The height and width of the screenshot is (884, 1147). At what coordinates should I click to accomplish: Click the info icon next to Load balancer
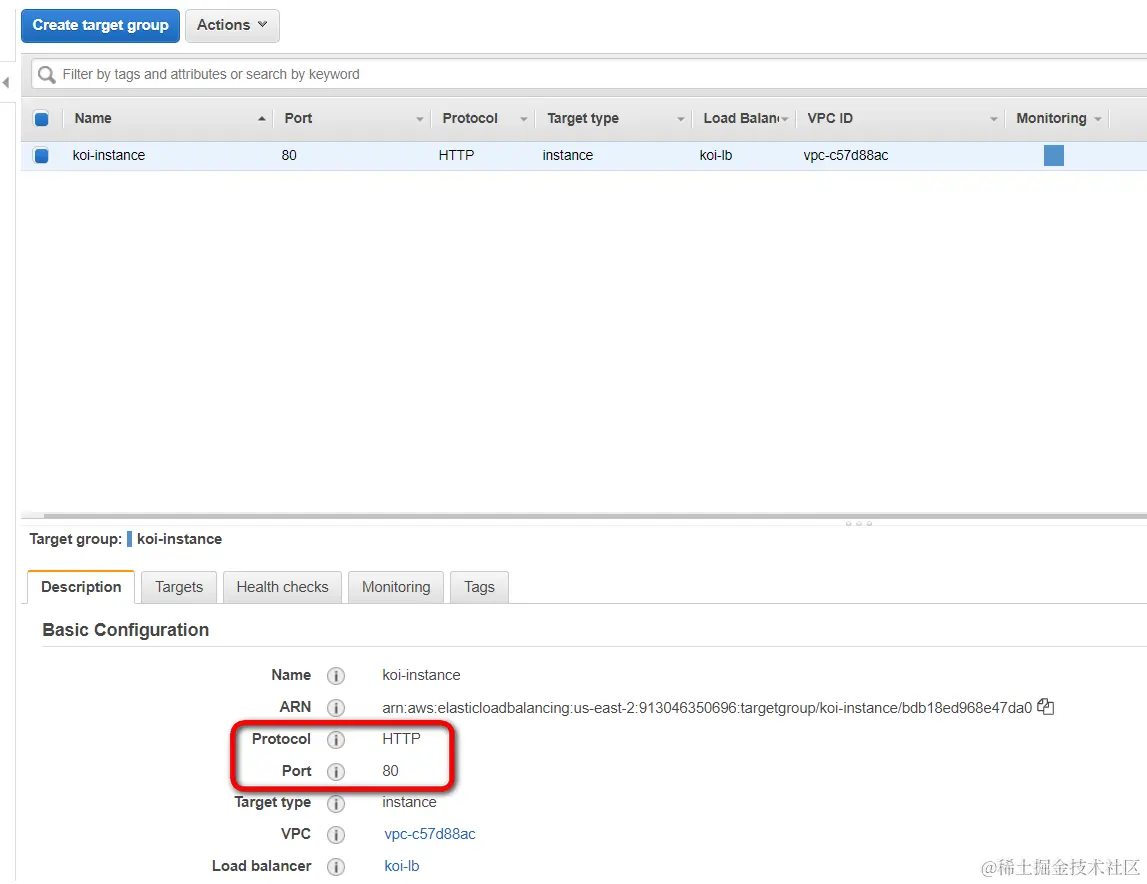coord(336,867)
